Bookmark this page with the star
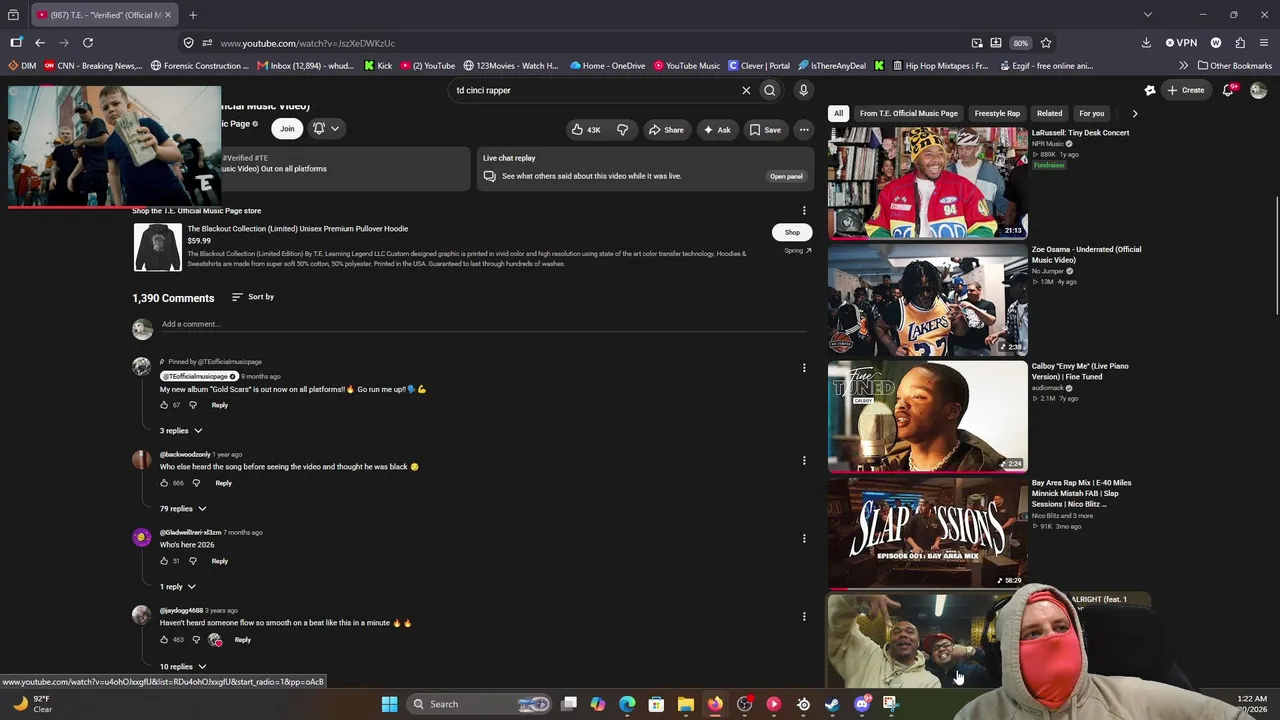 click(1046, 43)
